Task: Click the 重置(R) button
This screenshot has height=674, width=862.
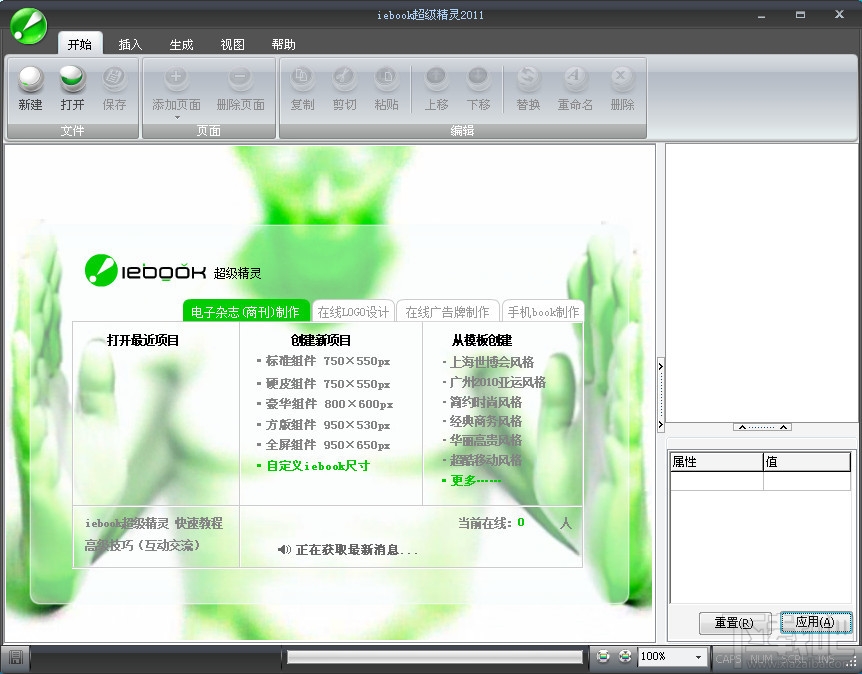Action: 734,622
